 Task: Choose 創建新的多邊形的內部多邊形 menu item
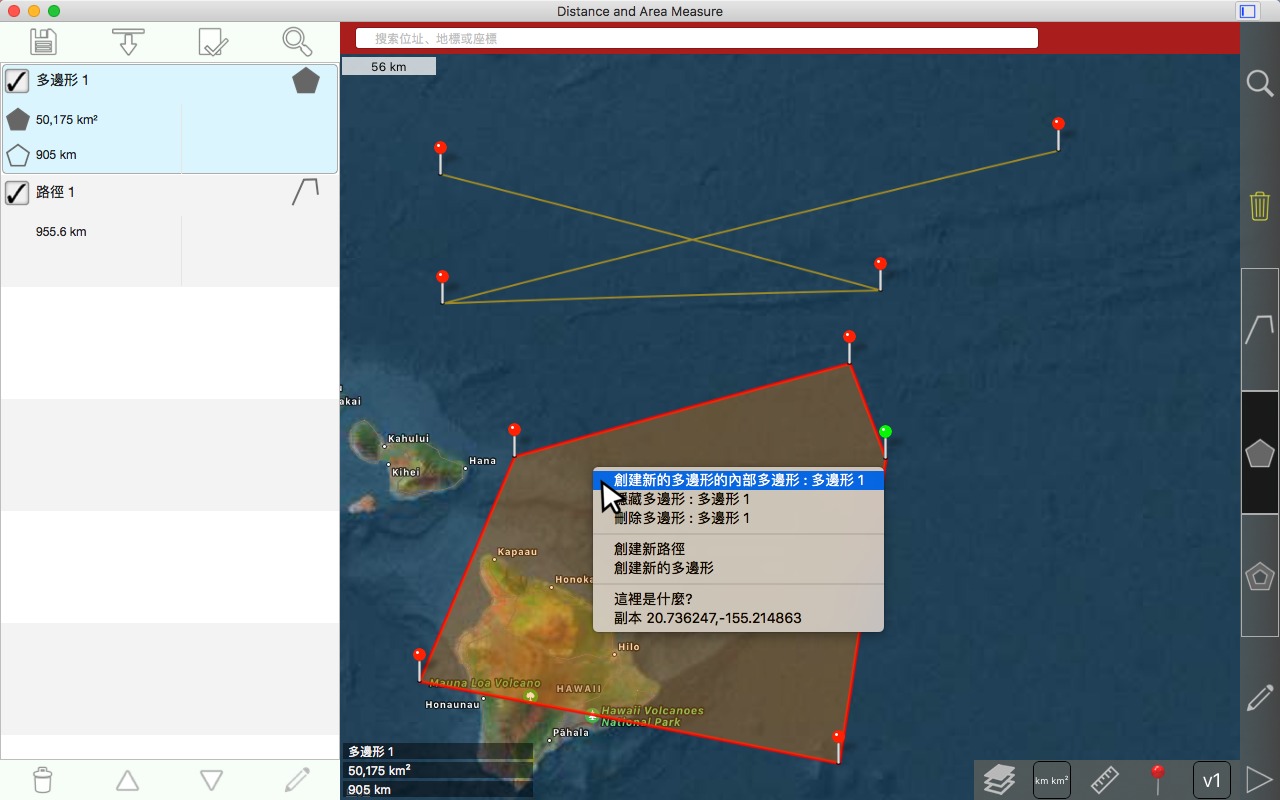click(x=738, y=480)
